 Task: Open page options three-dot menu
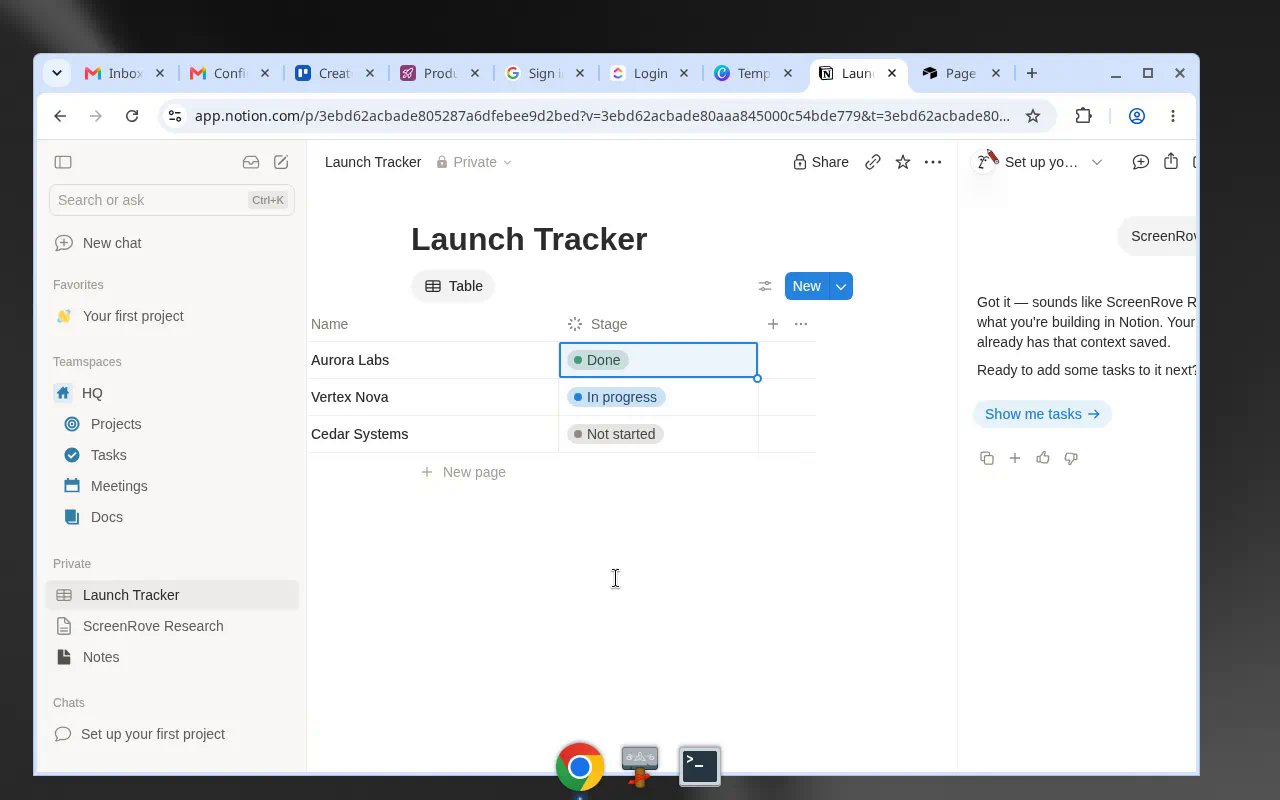(933, 162)
